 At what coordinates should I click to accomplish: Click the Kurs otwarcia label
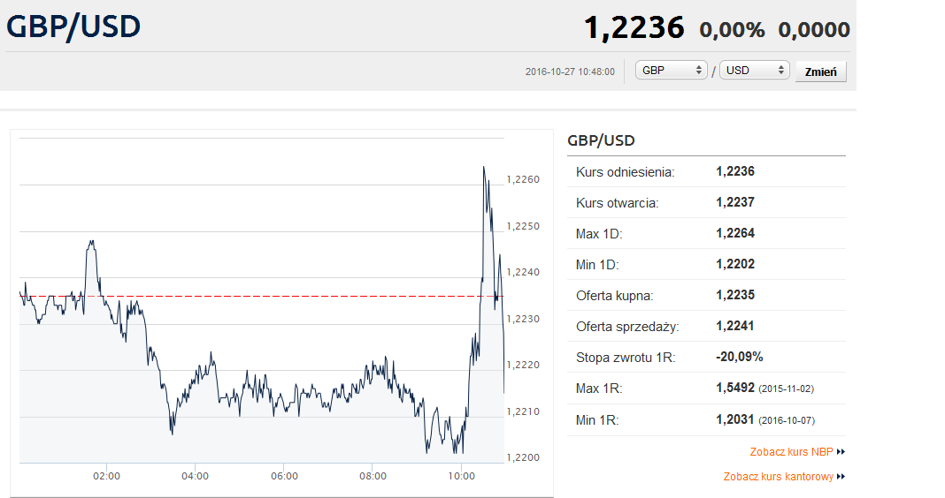(617, 203)
